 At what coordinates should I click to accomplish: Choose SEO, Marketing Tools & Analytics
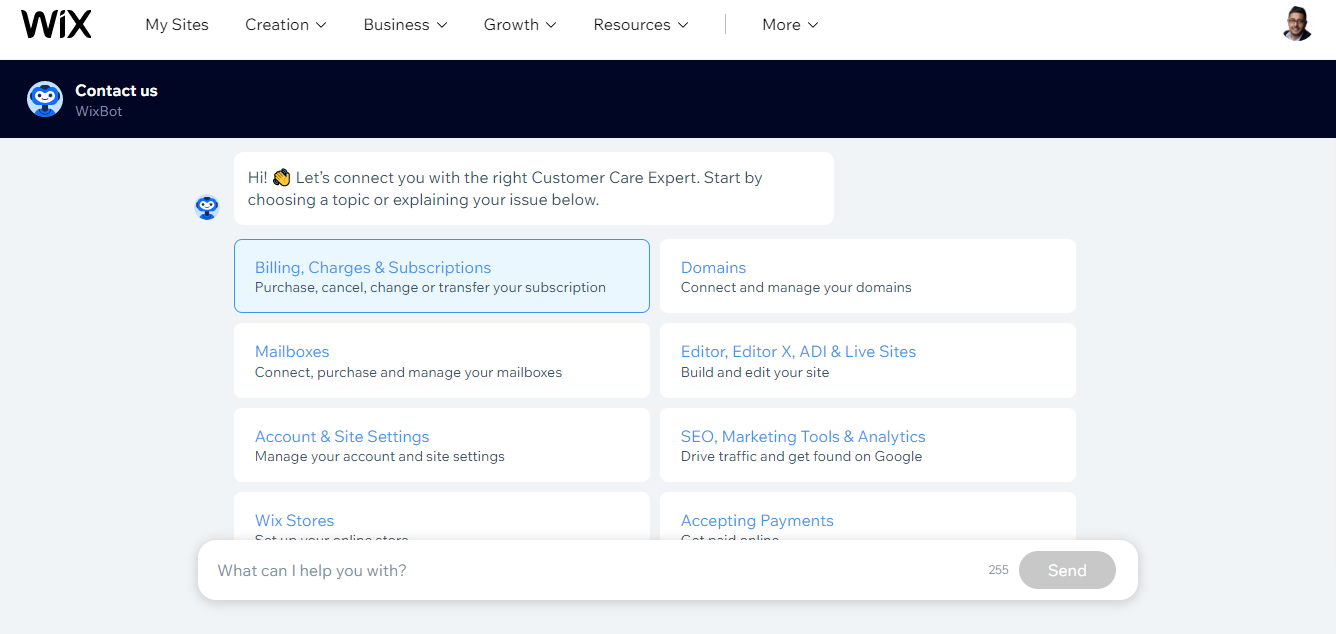point(867,445)
